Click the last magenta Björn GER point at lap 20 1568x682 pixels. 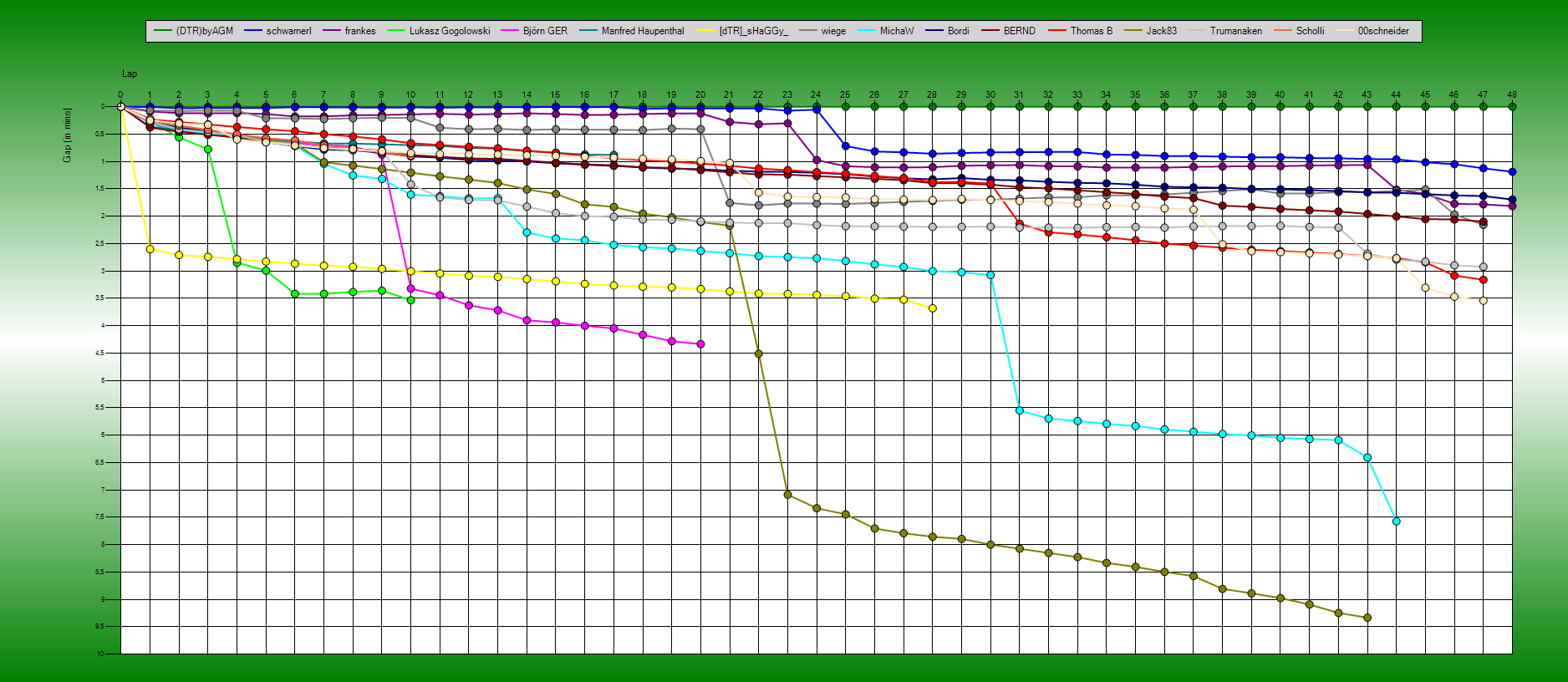[x=700, y=344]
